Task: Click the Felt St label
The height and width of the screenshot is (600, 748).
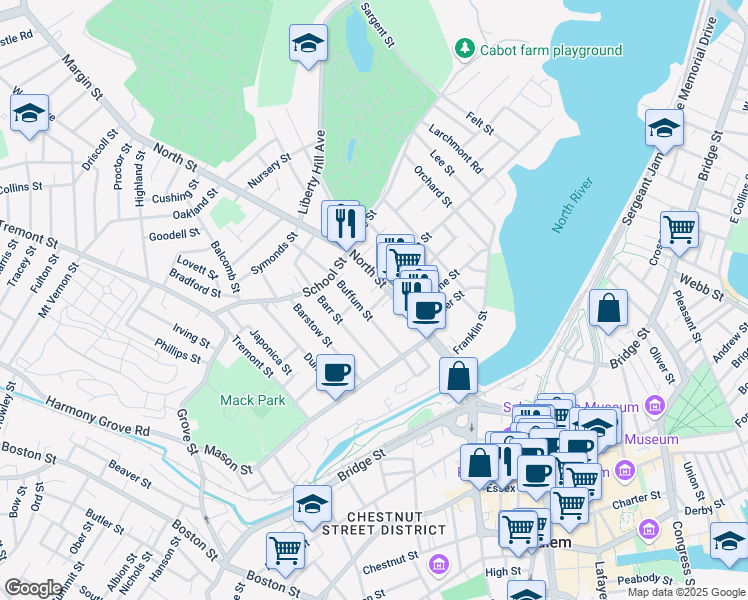Action: pyautogui.click(x=479, y=123)
